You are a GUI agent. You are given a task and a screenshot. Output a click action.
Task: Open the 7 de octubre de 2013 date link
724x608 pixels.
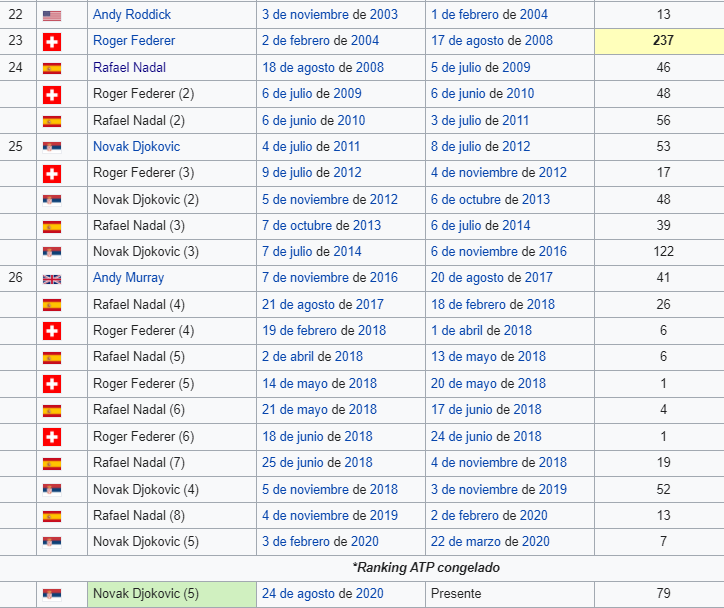pyautogui.click(x=321, y=226)
